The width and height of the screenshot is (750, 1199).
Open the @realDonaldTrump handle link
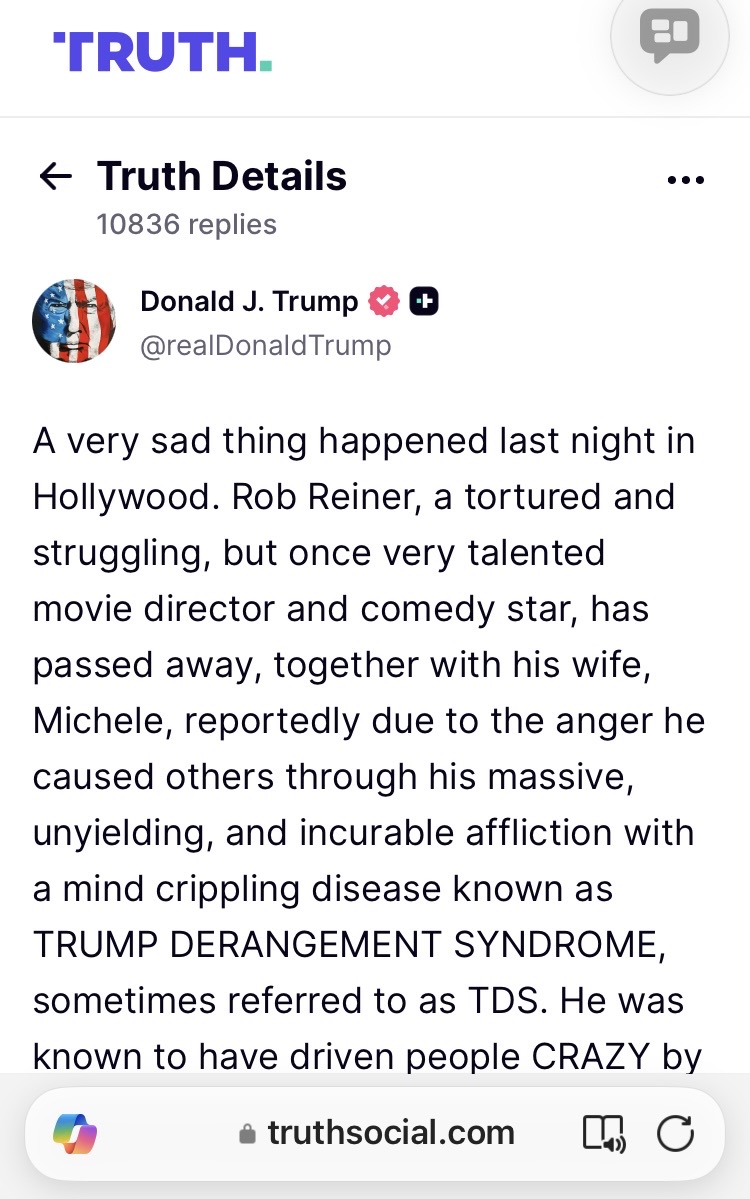coord(265,345)
